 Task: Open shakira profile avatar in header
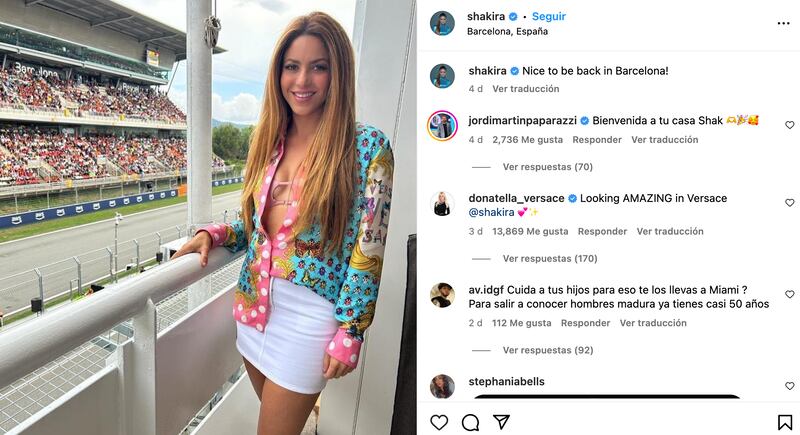(x=442, y=23)
